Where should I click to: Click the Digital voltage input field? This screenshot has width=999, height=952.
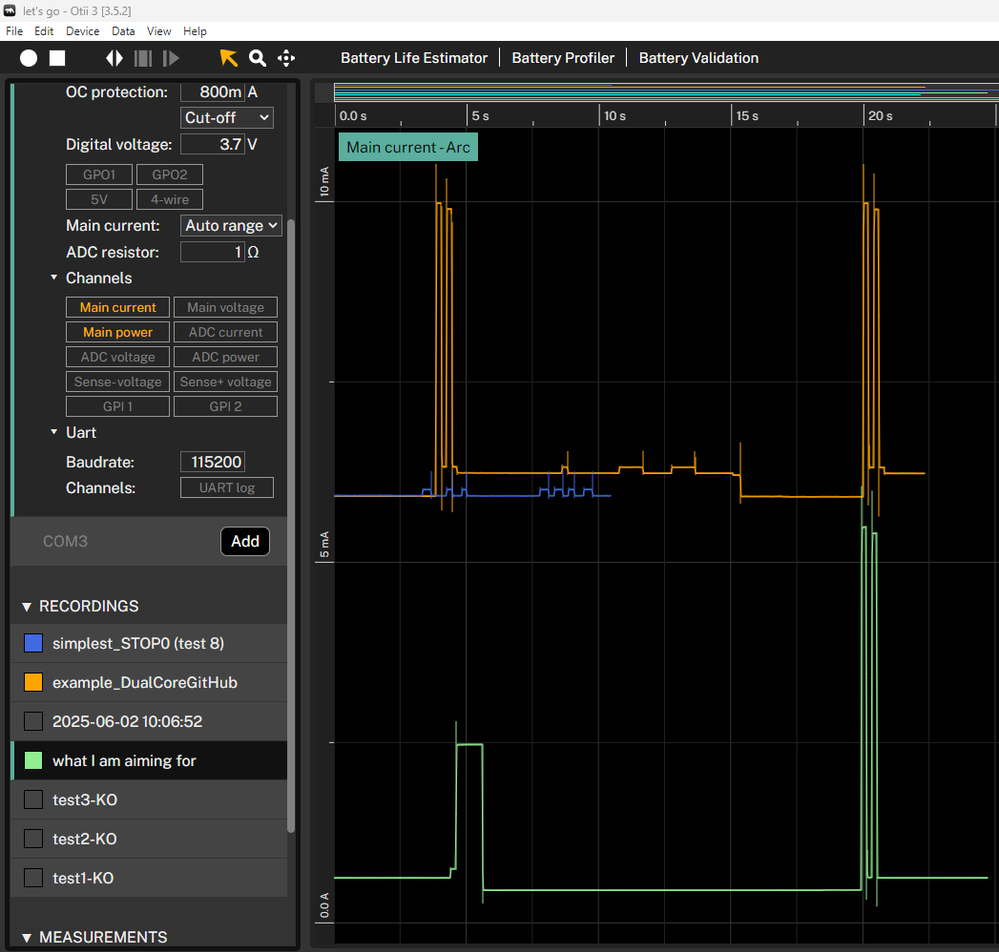[213, 144]
